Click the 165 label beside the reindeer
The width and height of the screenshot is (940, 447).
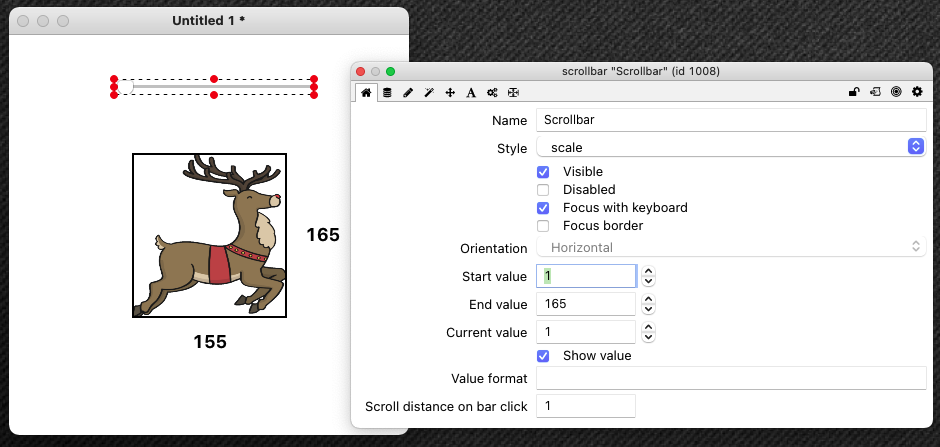pyautogui.click(x=323, y=235)
